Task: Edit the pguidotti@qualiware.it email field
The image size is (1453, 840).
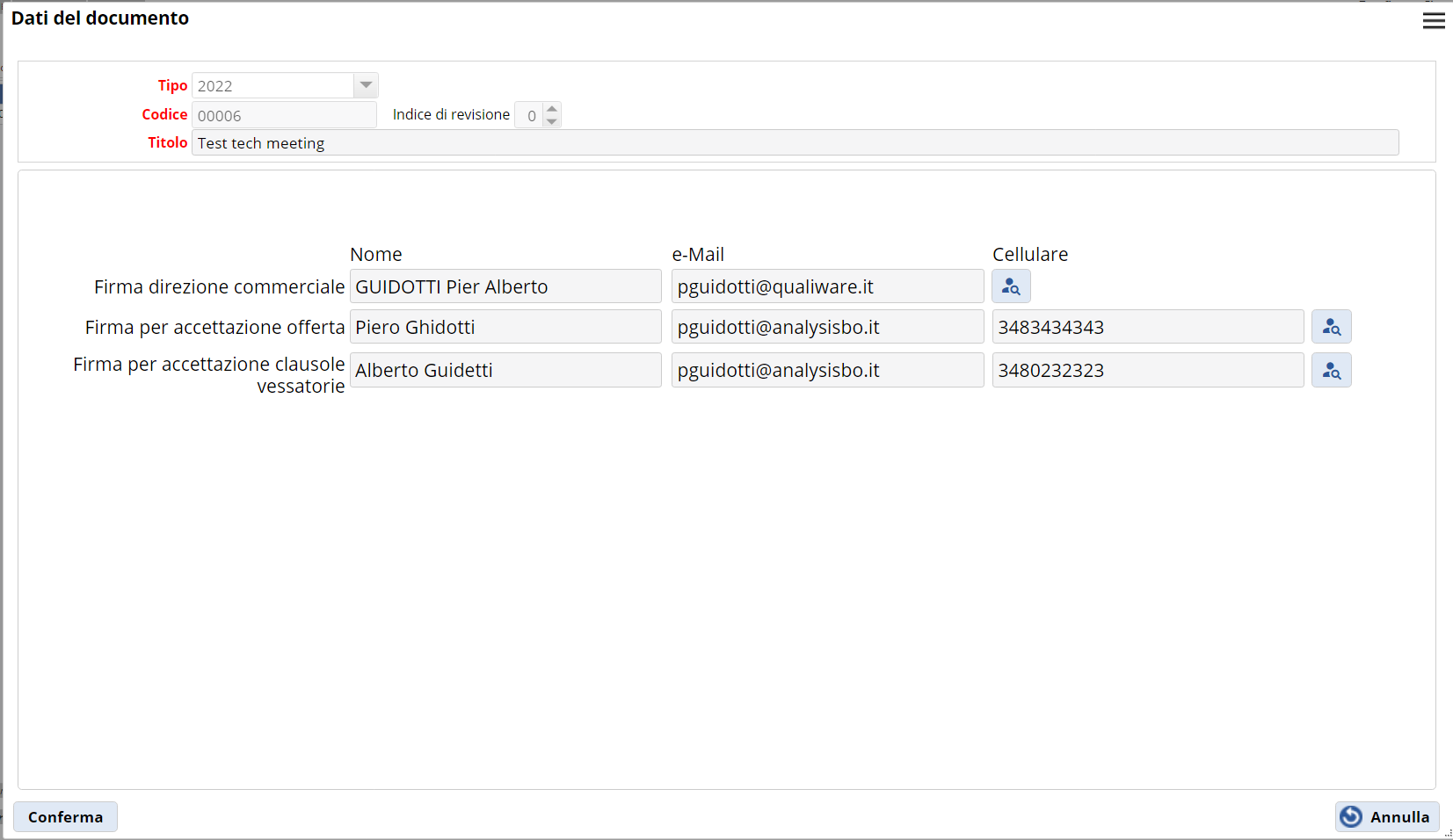Action: tap(827, 286)
